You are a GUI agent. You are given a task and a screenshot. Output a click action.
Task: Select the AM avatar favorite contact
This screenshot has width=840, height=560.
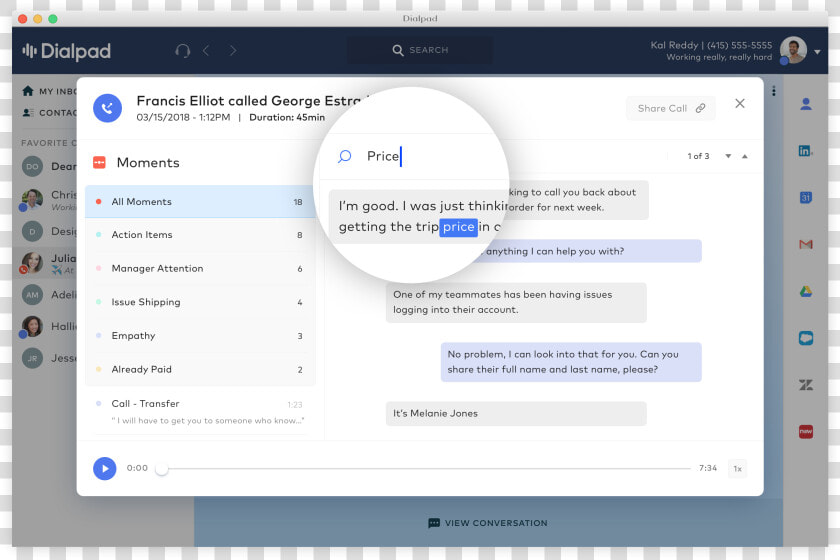click(x=32, y=295)
